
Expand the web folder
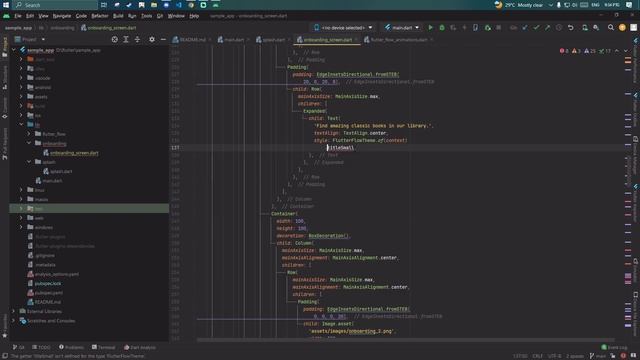pyautogui.click(x=21, y=218)
